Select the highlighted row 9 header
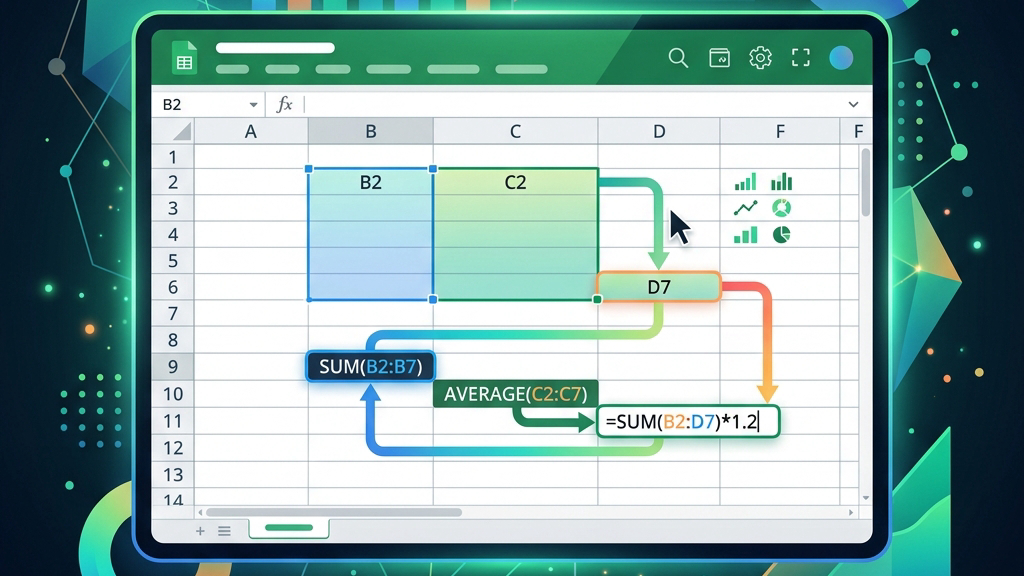Viewport: 1024px width, 576px height. pos(172,367)
